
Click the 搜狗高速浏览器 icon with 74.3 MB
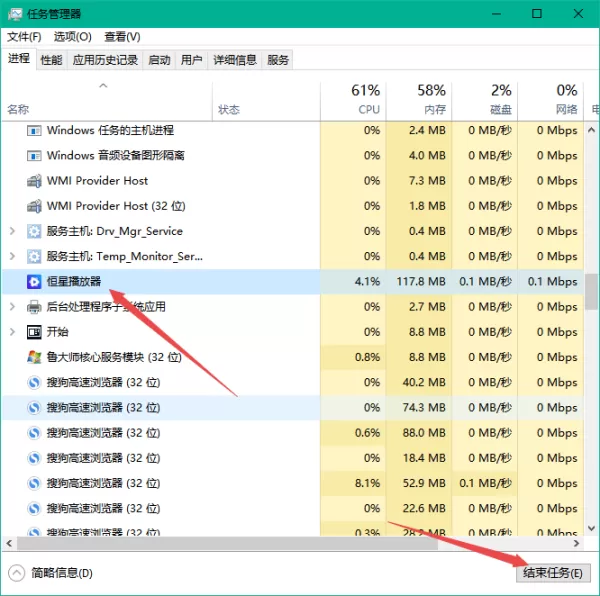[34, 408]
